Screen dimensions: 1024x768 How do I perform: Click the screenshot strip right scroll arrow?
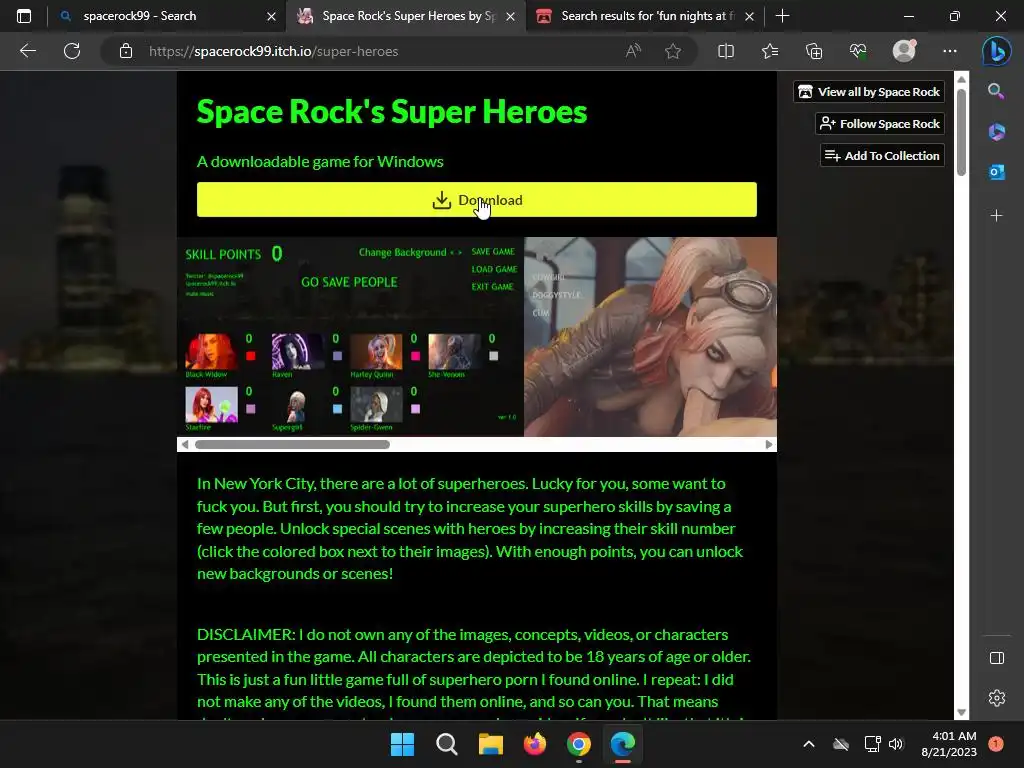tap(769, 445)
